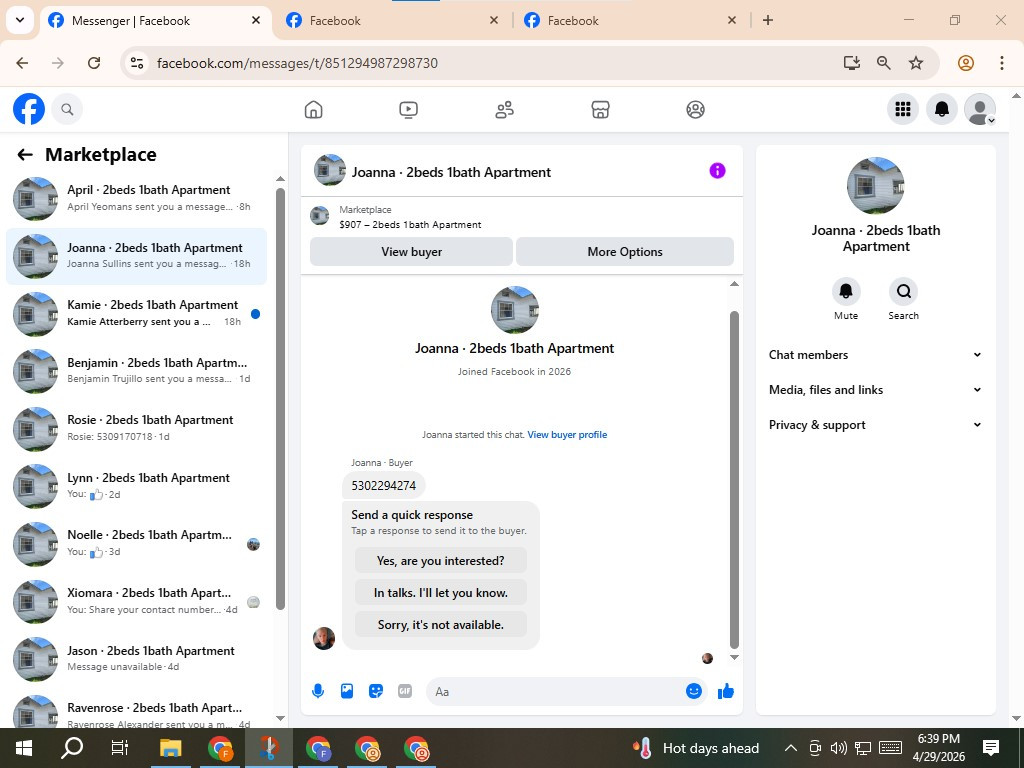Click the Aa message input field
Viewport: 1024px width, 768px height.
555,692
